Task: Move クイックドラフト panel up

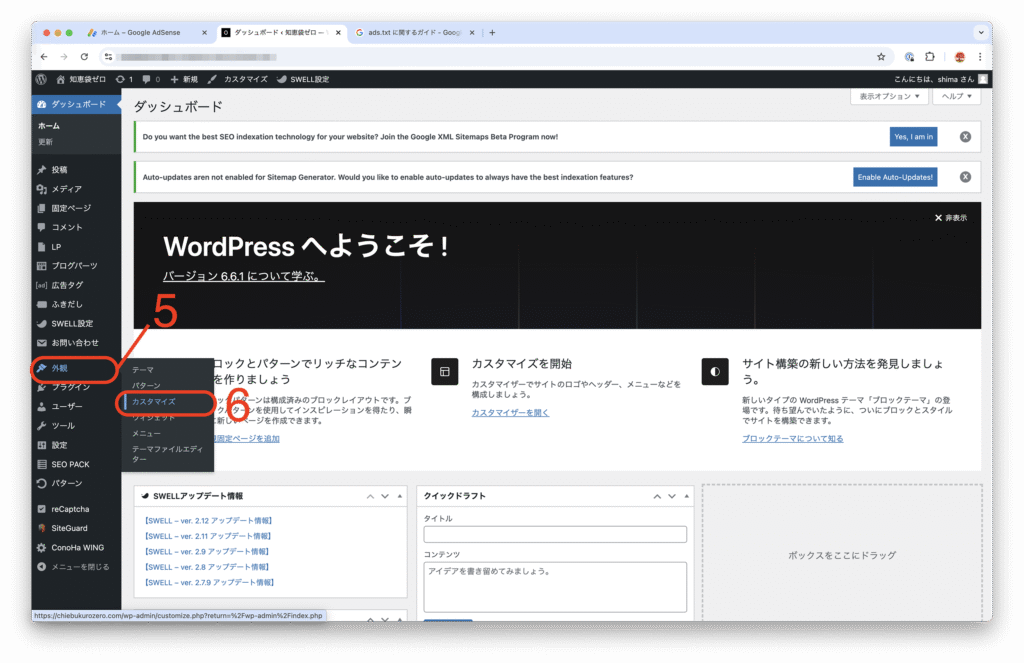Action: 657,496
